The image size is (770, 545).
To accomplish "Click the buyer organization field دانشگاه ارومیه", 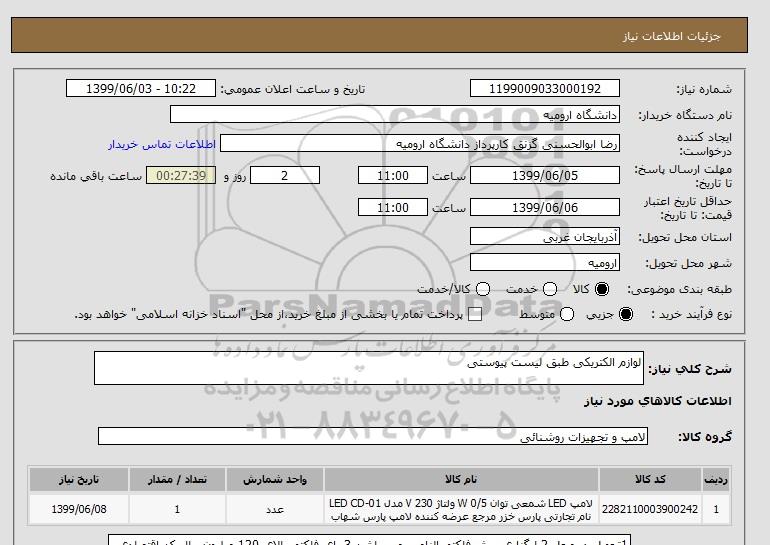I will click(395, 114).
